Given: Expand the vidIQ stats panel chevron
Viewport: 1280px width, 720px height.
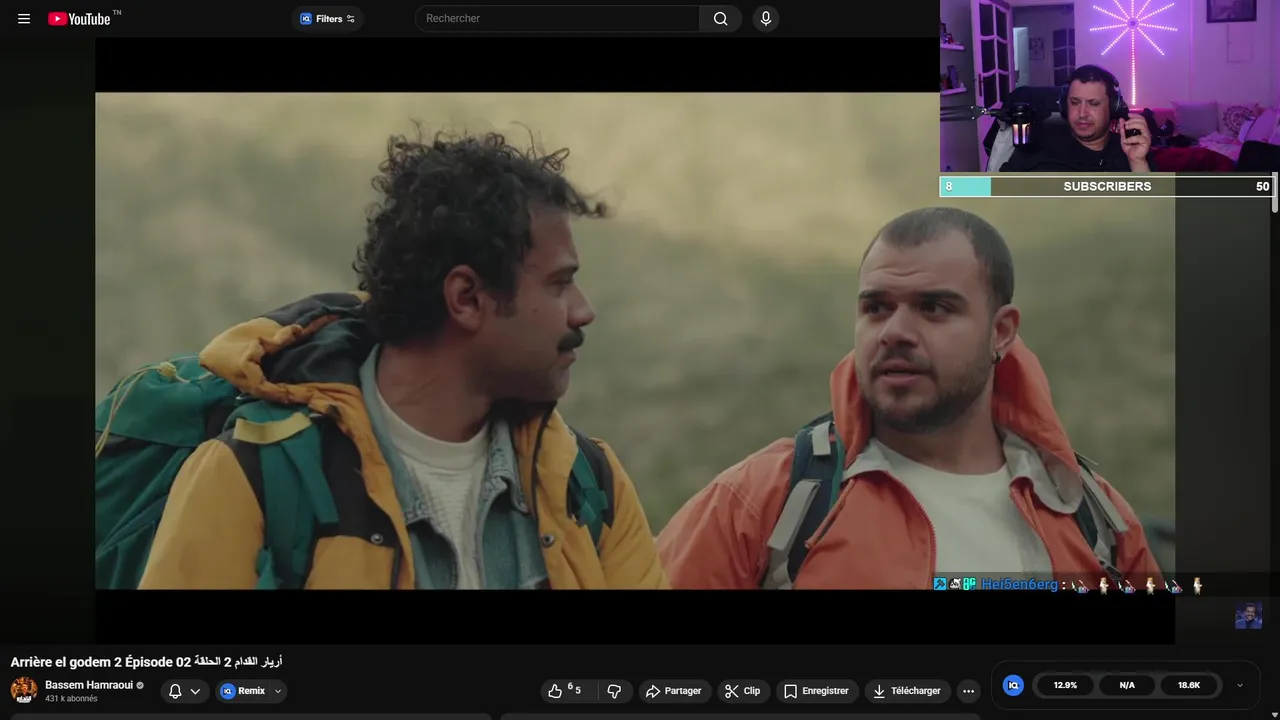Looking at the screenshot, I should [x=1240, y=685].
